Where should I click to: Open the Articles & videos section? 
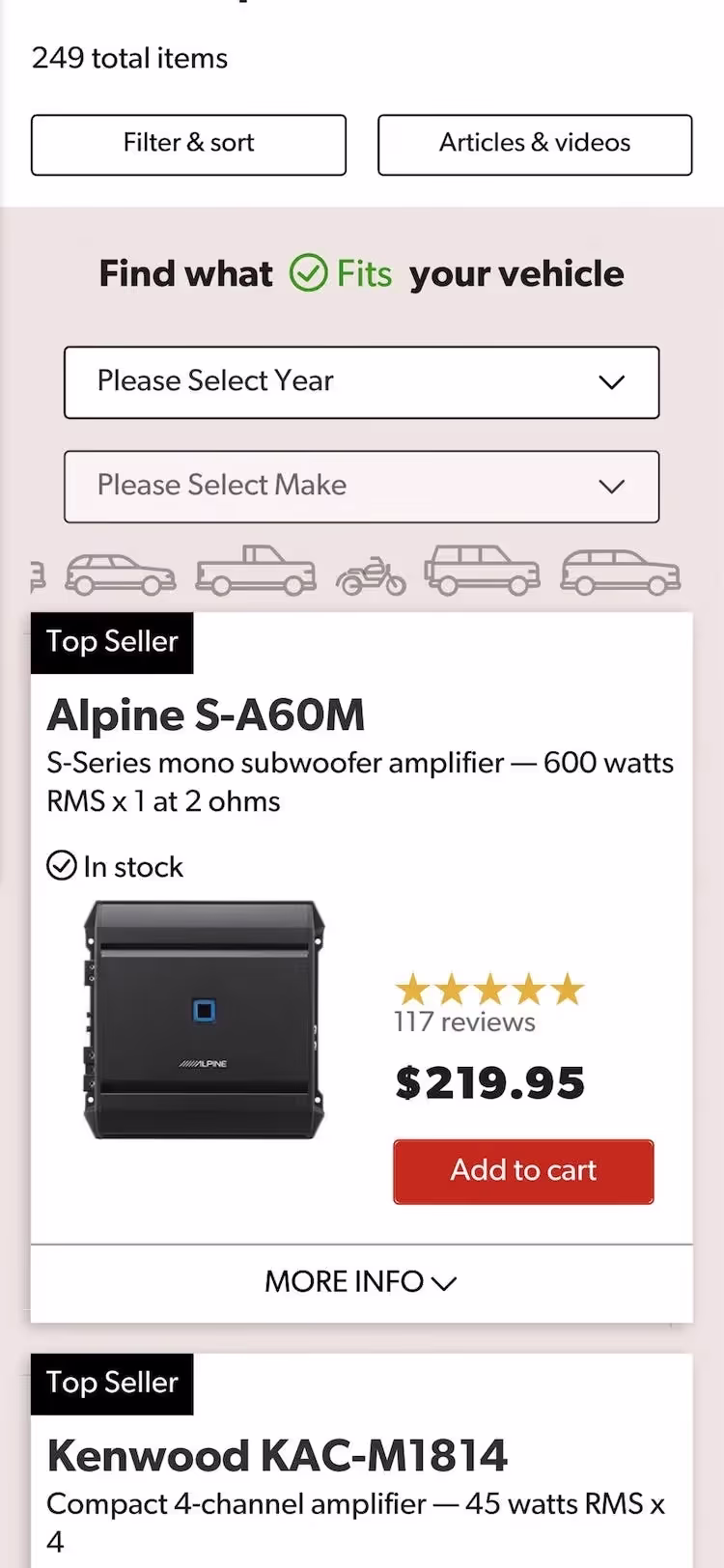point(535,145)
